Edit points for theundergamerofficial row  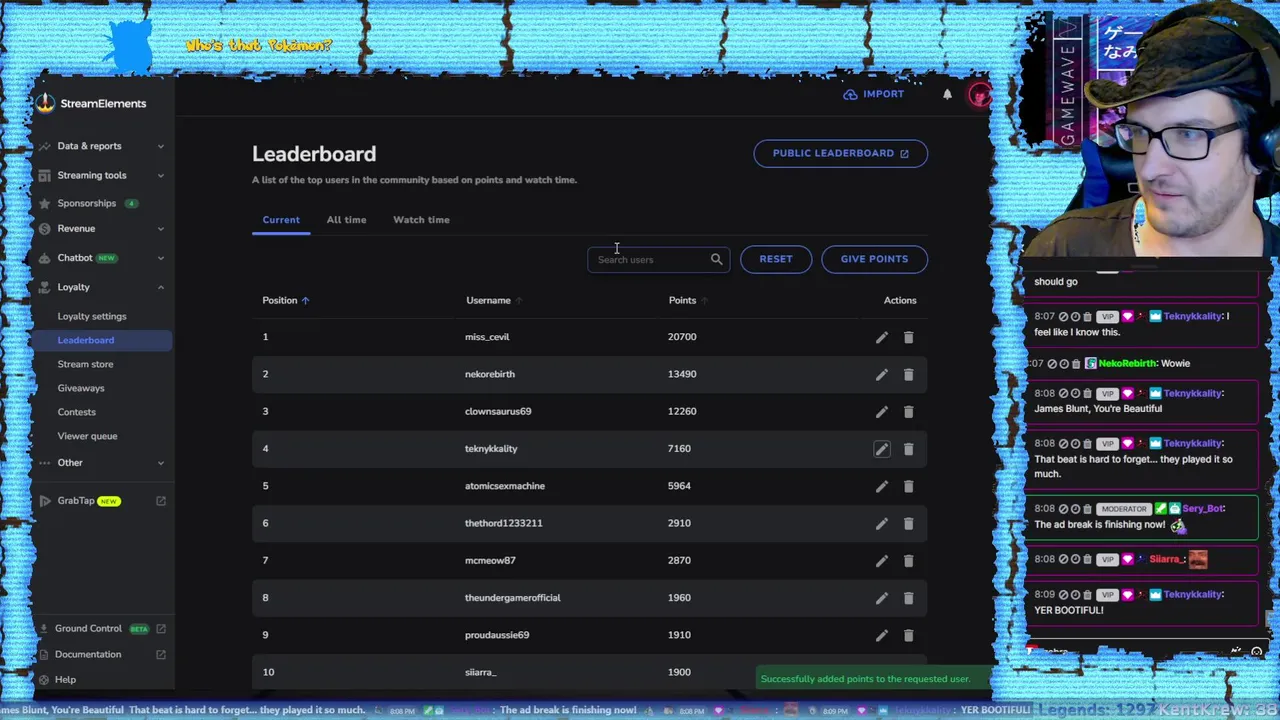click(x=881, y=598)
